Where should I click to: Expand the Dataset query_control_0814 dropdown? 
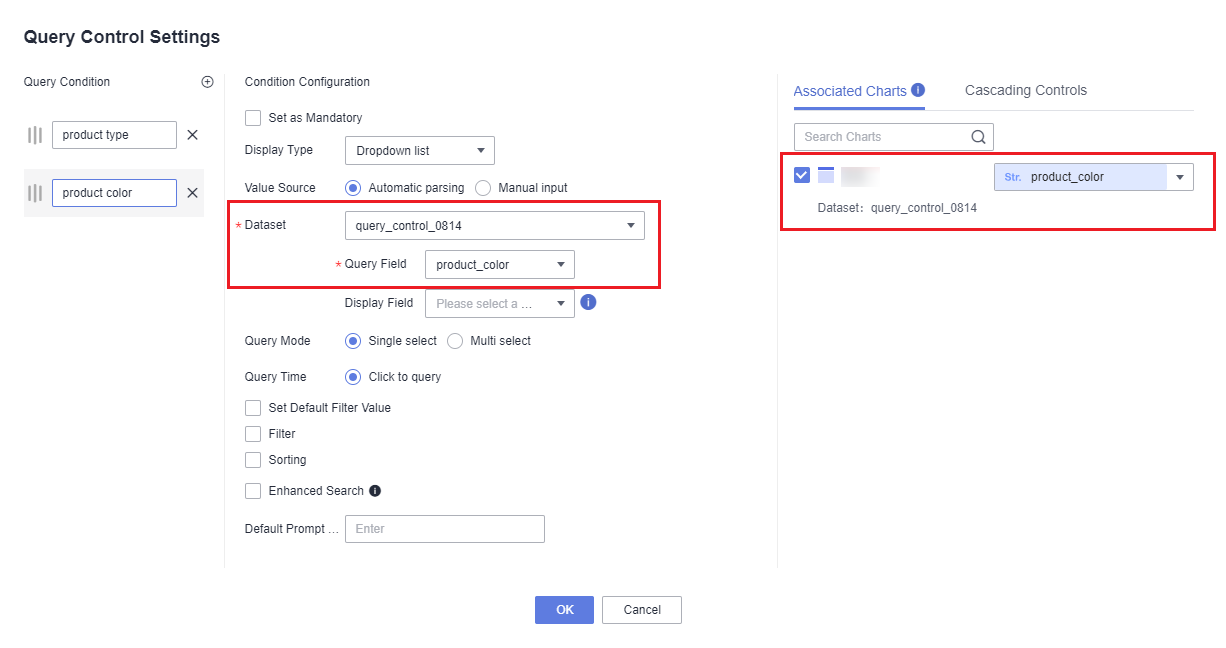tap(494, 226)
